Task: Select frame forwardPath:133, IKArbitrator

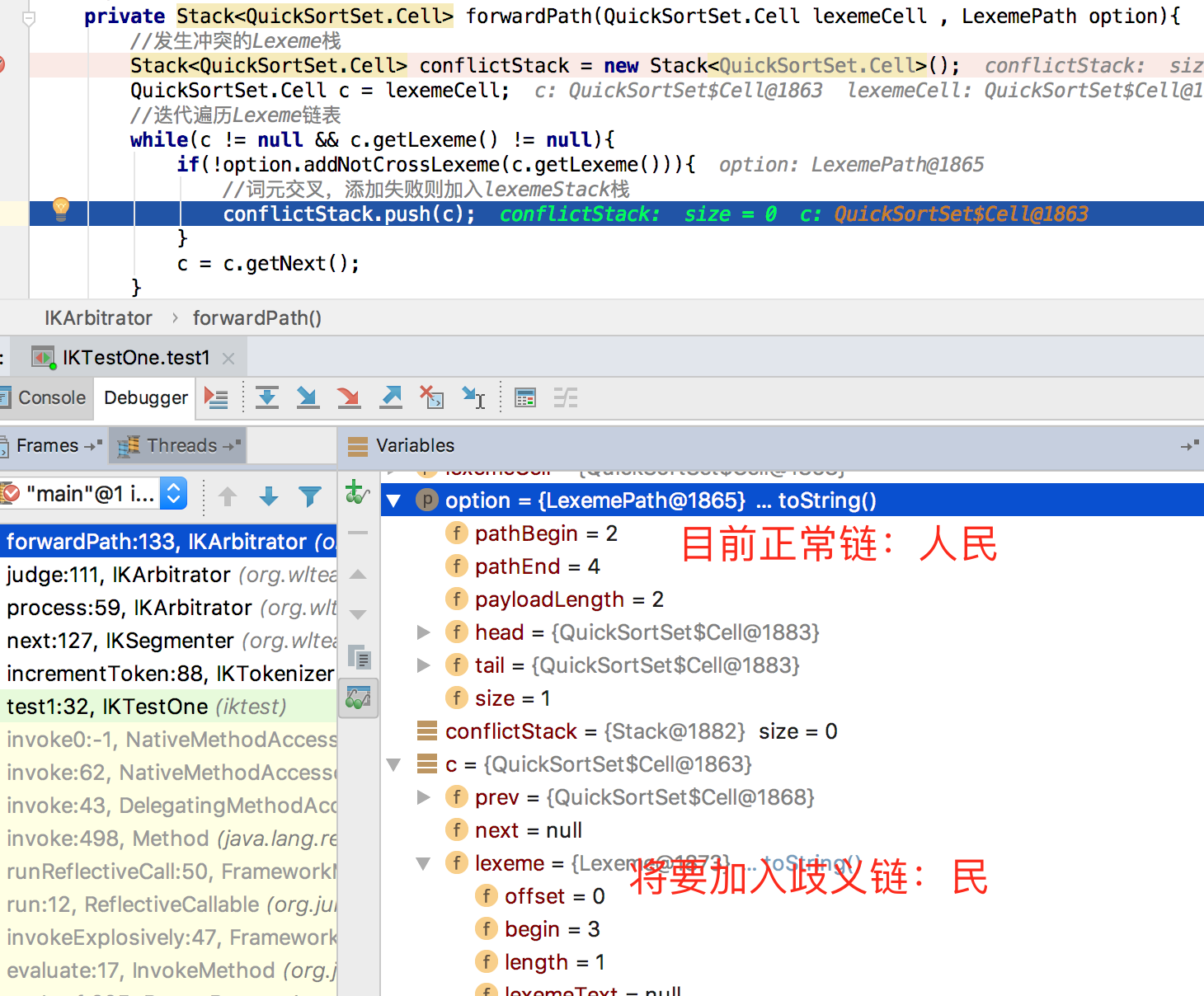Action: point(168,542)
